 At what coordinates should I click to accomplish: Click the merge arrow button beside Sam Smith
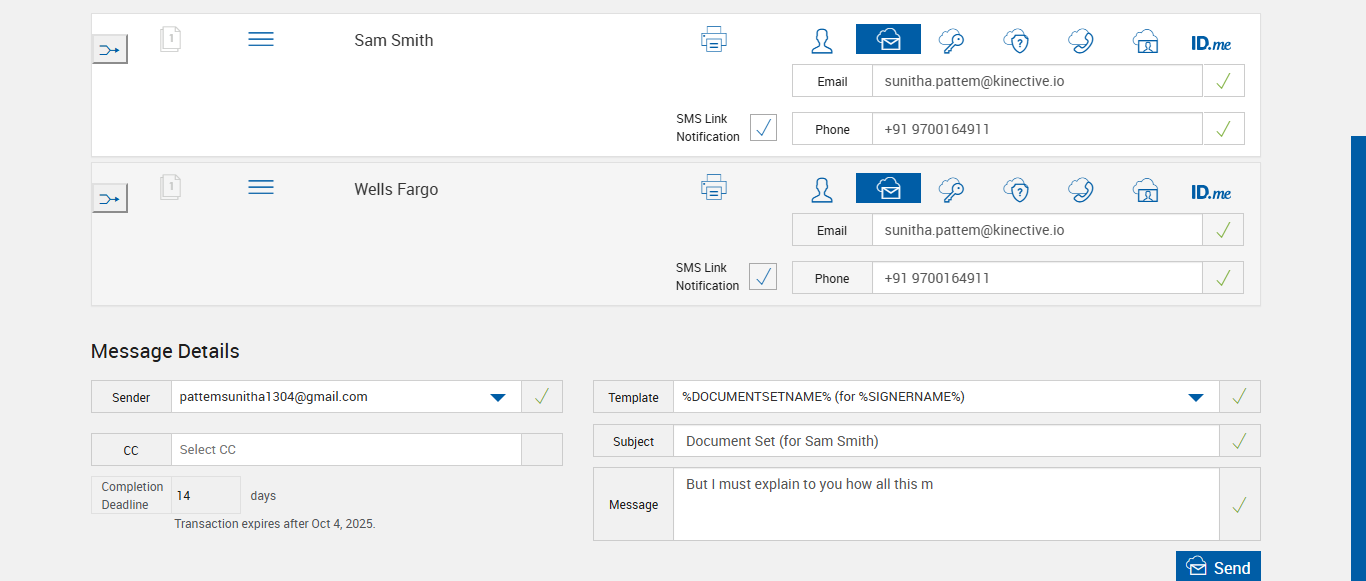[x=110, y=49]
